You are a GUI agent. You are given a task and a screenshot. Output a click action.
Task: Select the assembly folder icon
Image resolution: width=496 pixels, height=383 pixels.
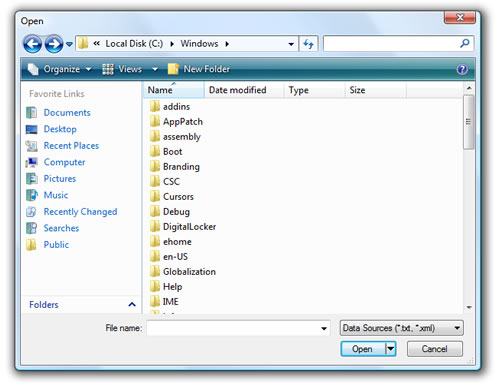[155, 136]
